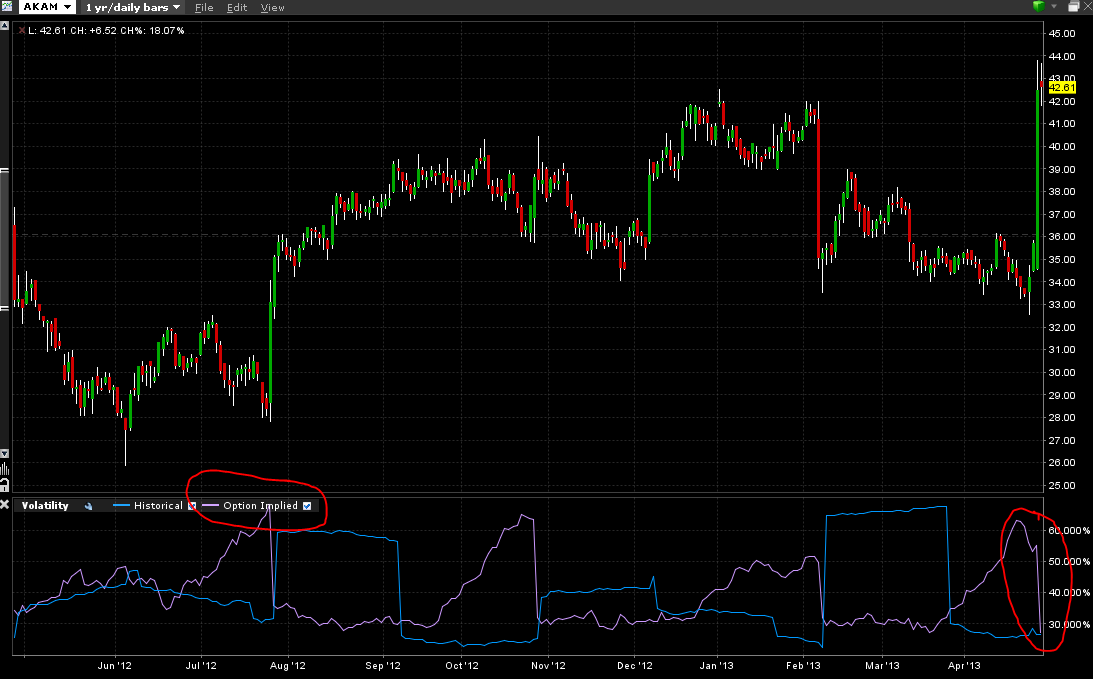Click the 60.000% volatility axis label
Screen dimensions: 1093x679
pos(1069,531)
